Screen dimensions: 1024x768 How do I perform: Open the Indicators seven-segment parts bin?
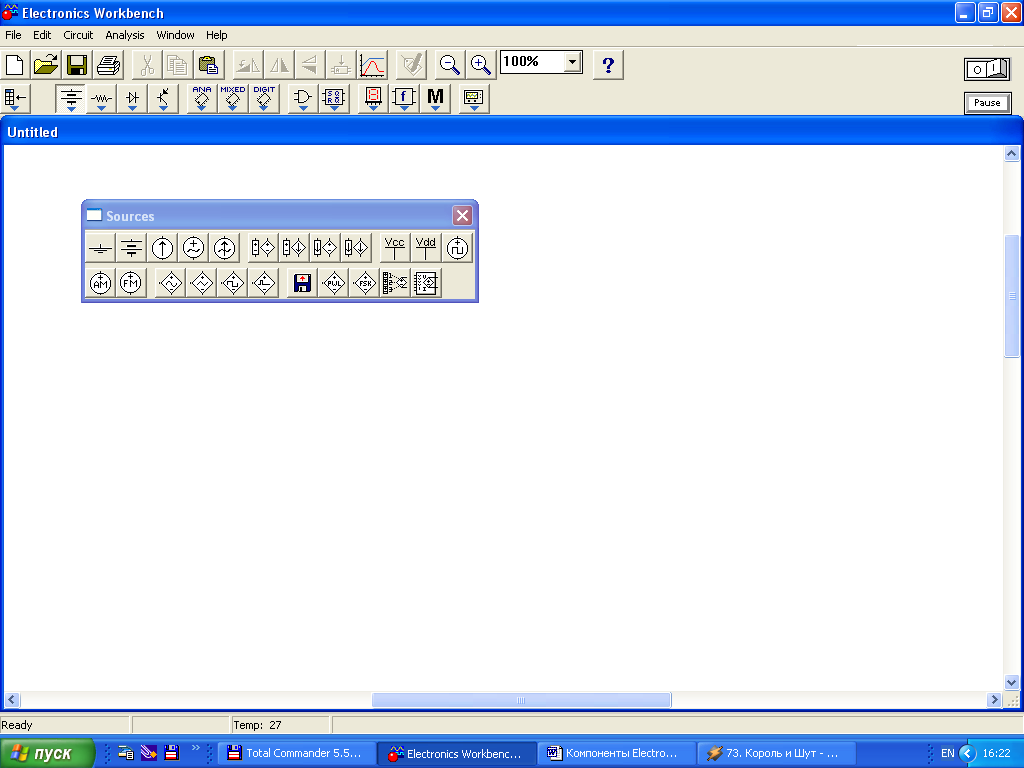pyautogui.click(x=373, y=99)
